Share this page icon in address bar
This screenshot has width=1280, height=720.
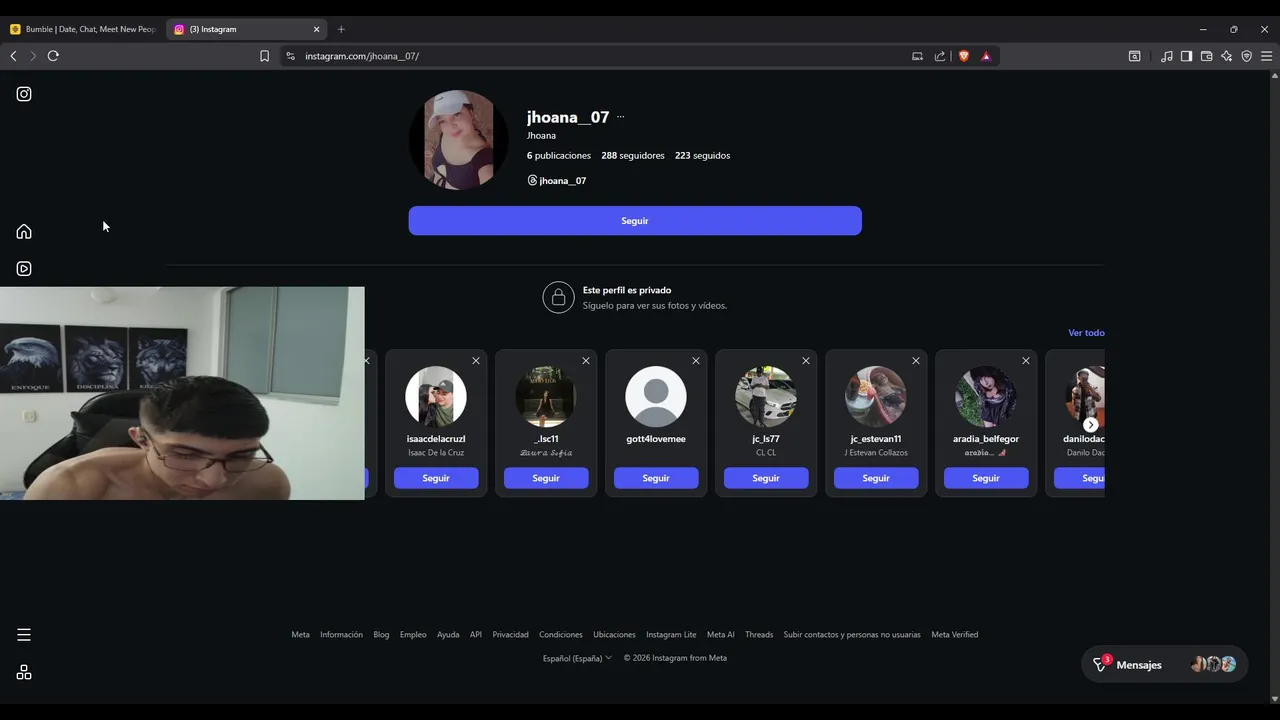point(940,56)
